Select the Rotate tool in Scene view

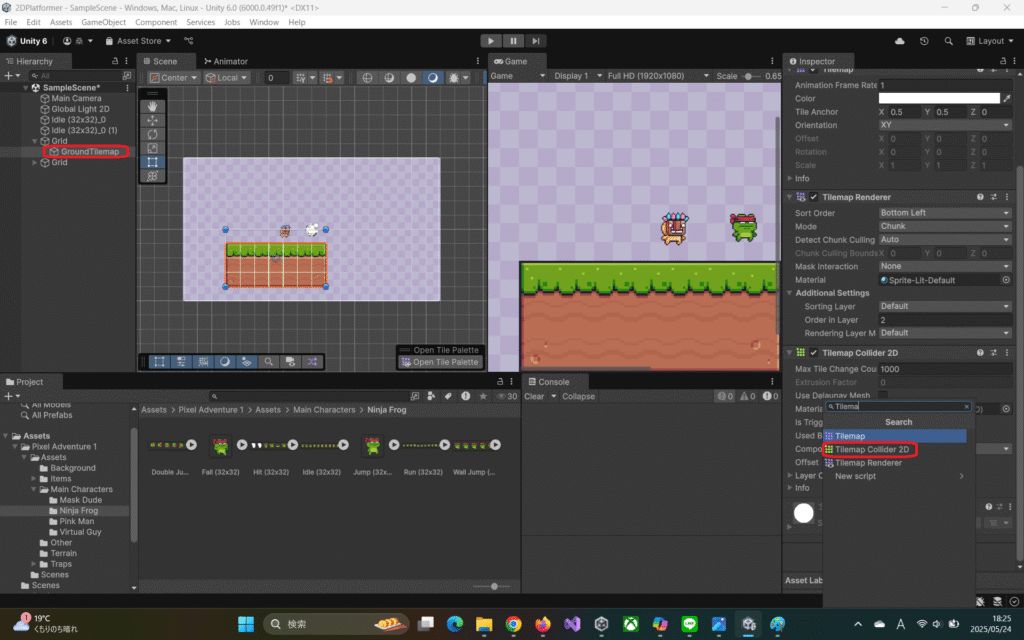click(x=152, y=134)
